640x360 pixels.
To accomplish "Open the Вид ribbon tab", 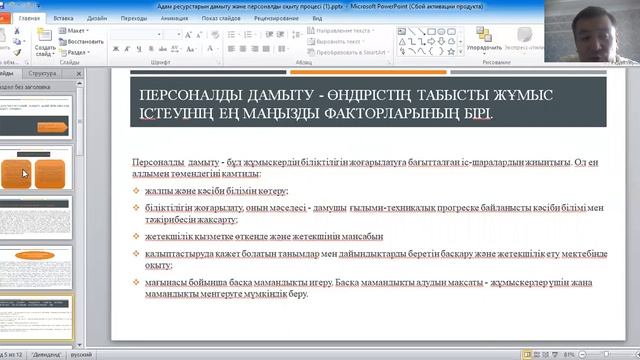I will (317, 18).
